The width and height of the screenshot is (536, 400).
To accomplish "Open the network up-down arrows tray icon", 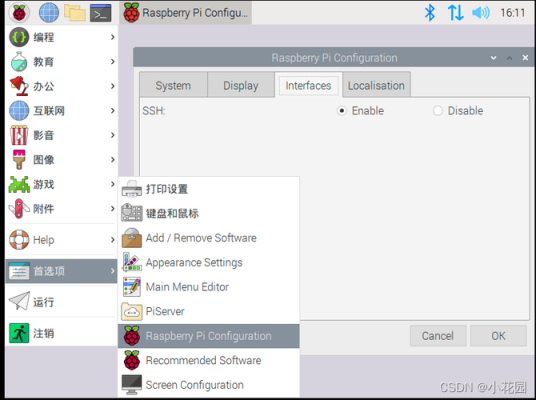I will point(456,13).
